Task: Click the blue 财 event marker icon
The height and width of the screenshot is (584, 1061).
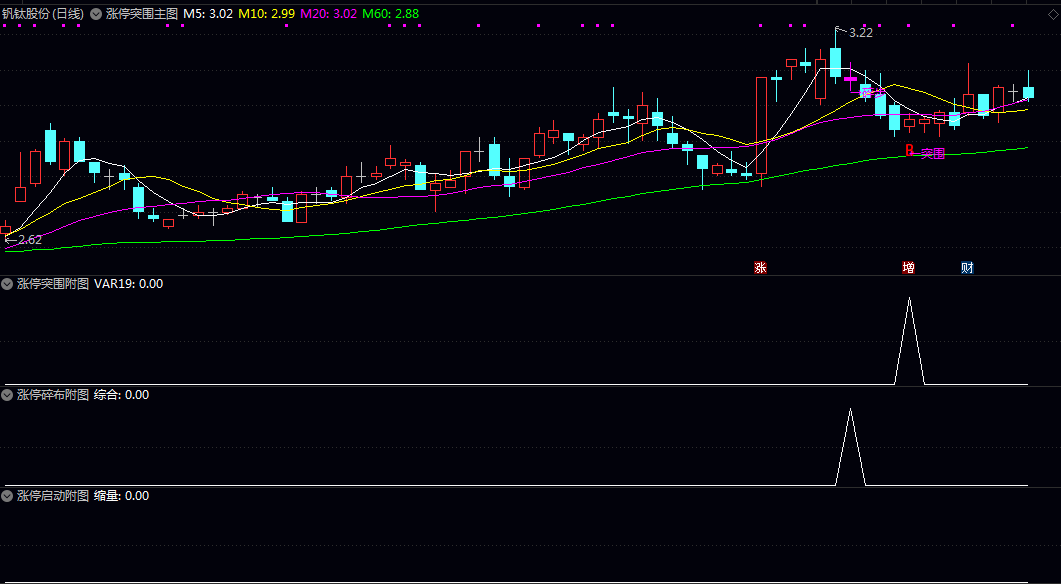Action: (967, 267)
